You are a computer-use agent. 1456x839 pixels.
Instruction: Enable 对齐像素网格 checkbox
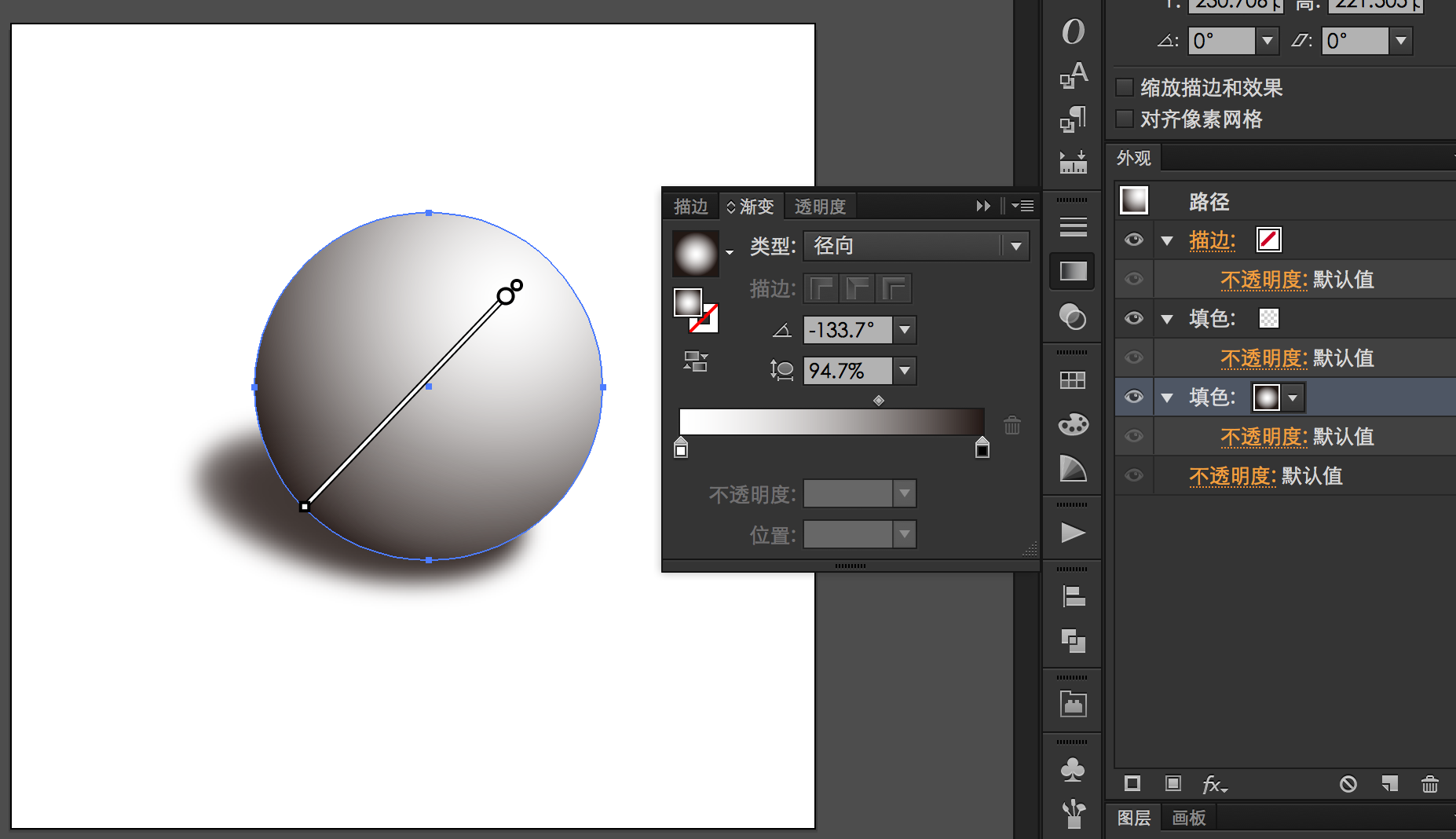[x=1125, y=119]
